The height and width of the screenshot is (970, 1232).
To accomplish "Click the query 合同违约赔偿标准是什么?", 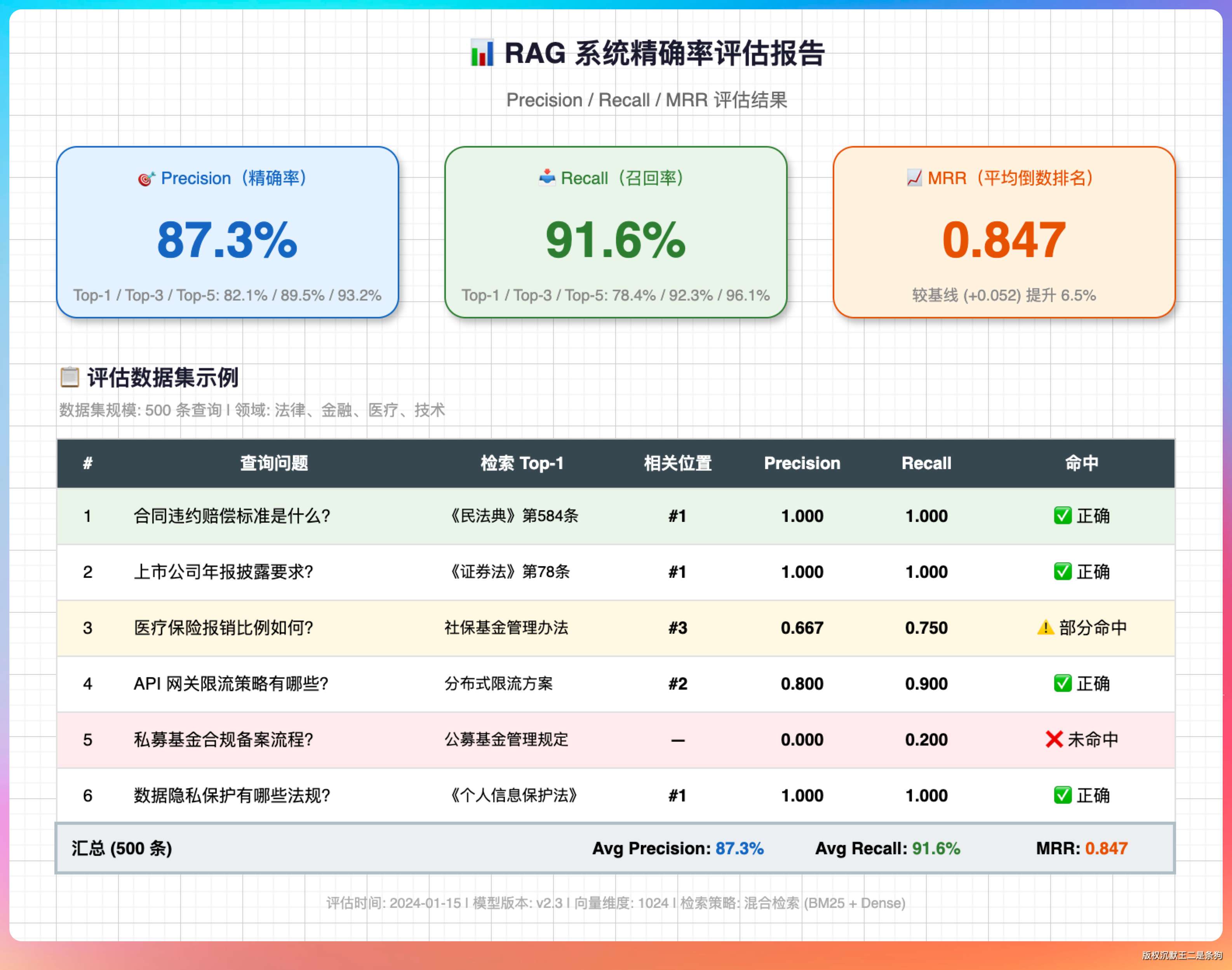I will pos(232,516).
